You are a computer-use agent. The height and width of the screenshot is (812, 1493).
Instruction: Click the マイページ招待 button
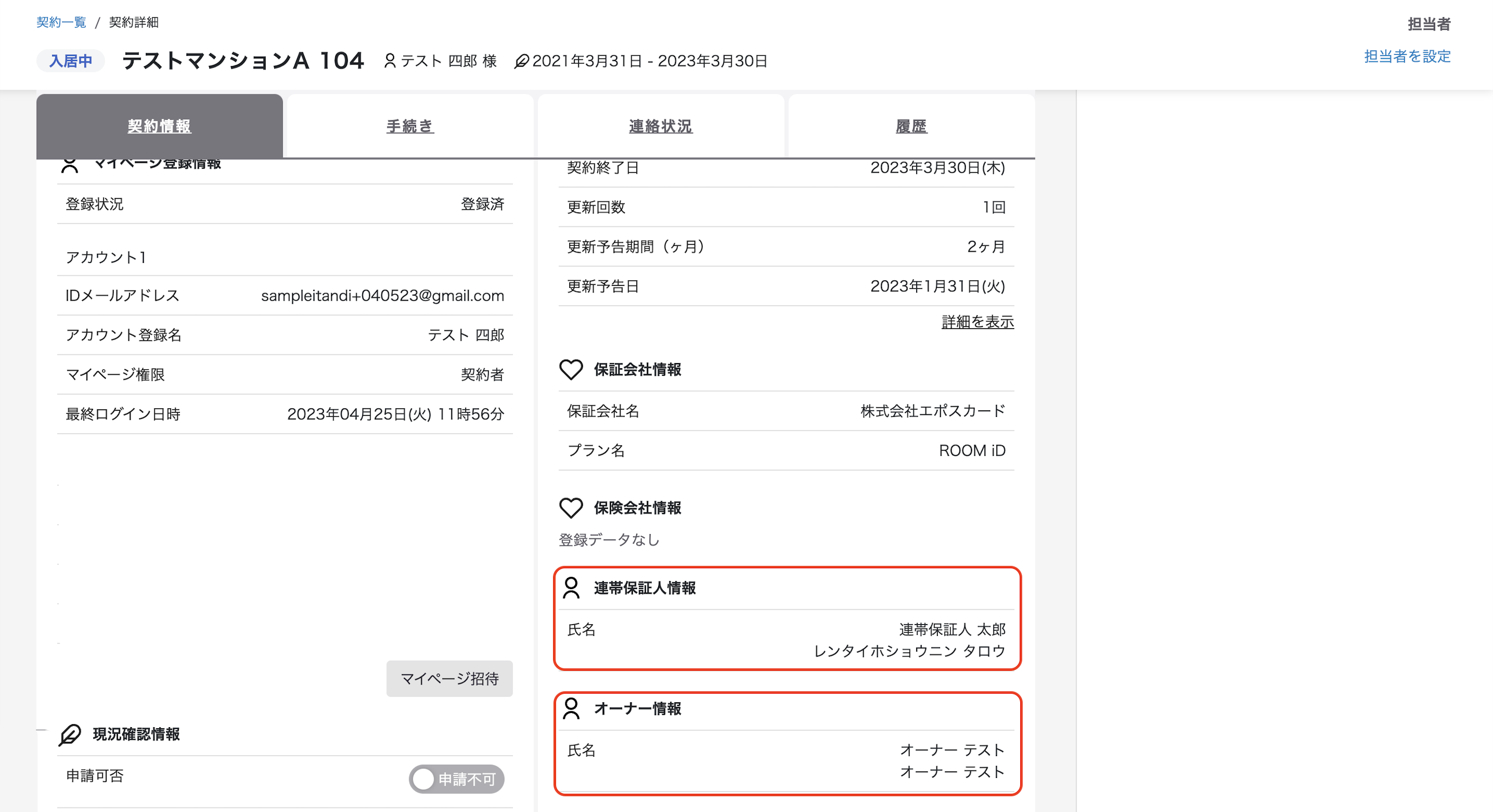(x=450, y=678)
